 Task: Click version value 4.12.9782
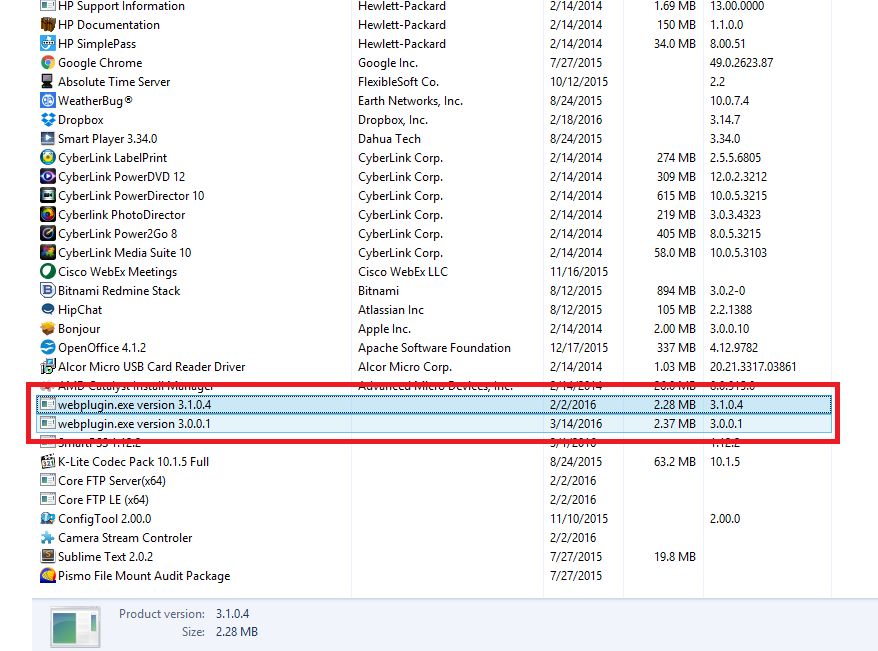tap(734, 348)
